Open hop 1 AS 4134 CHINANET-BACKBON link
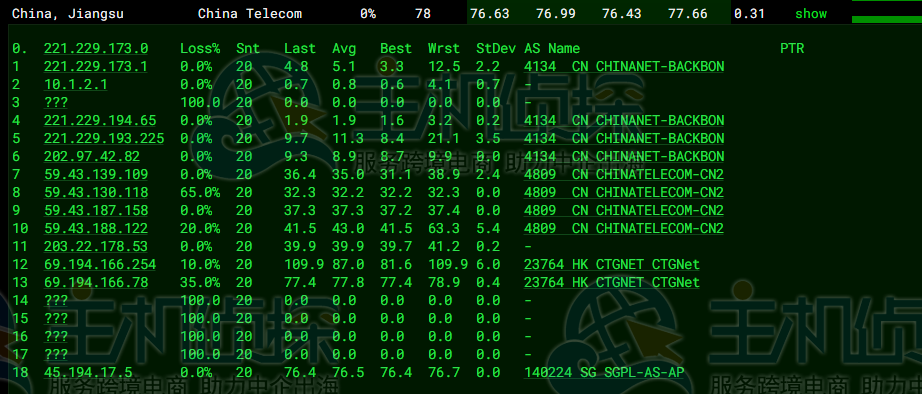Viewport: 922px width, 394px height. coord(624,66)
